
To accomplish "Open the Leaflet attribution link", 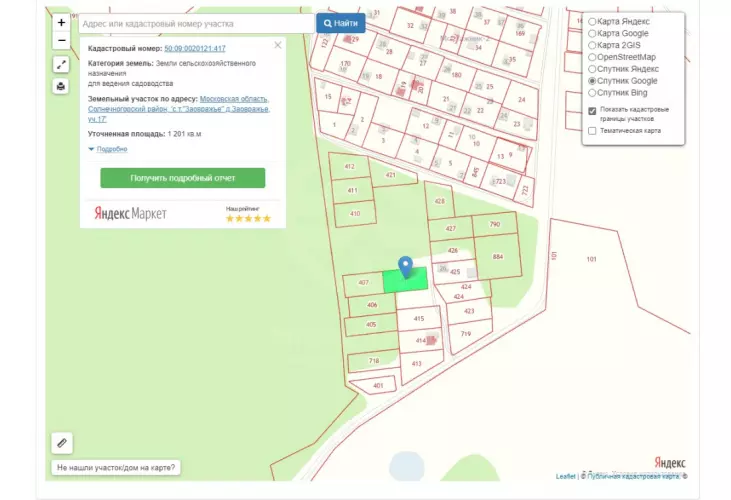I will click(565, 476).
